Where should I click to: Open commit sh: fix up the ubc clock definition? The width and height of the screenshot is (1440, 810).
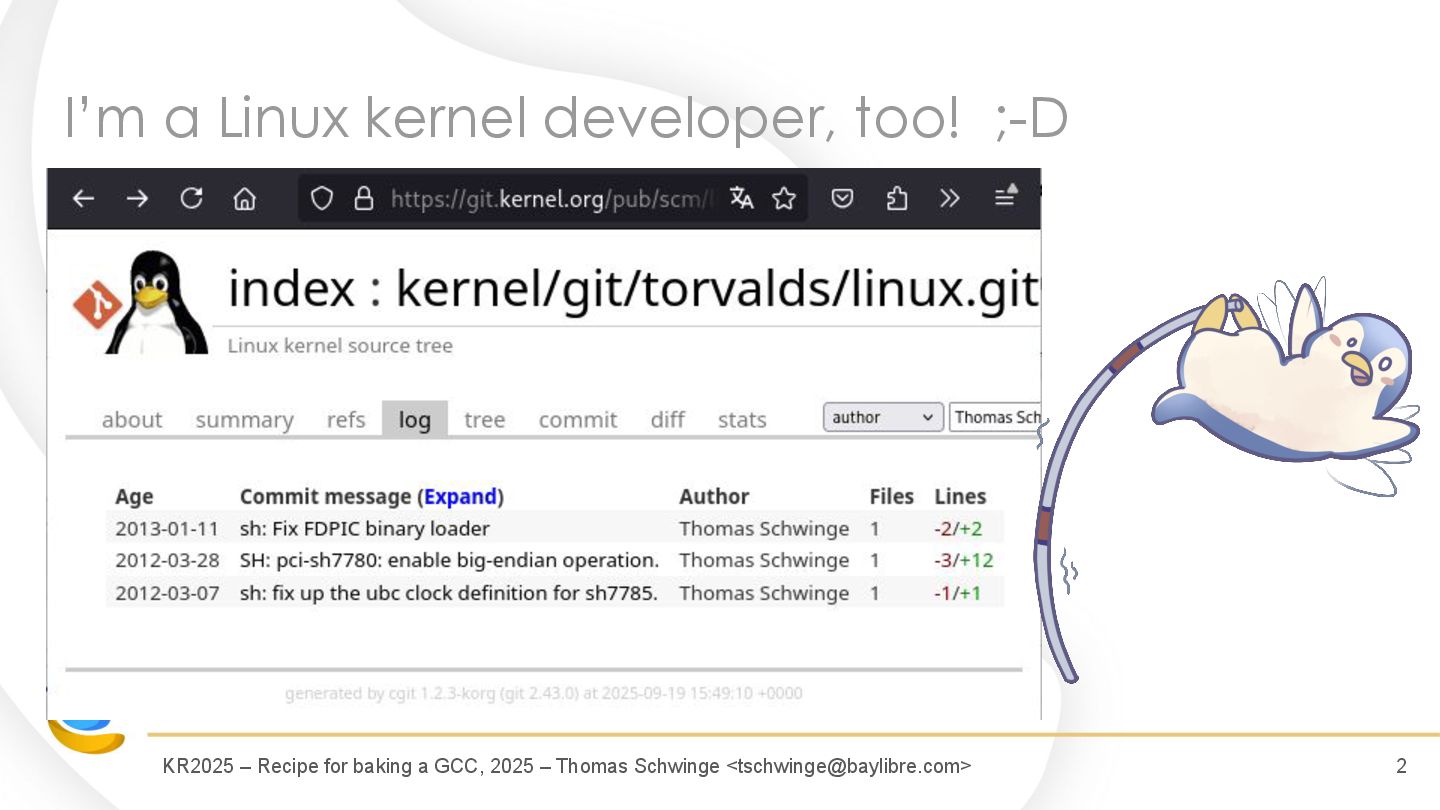tap(449, 592)
